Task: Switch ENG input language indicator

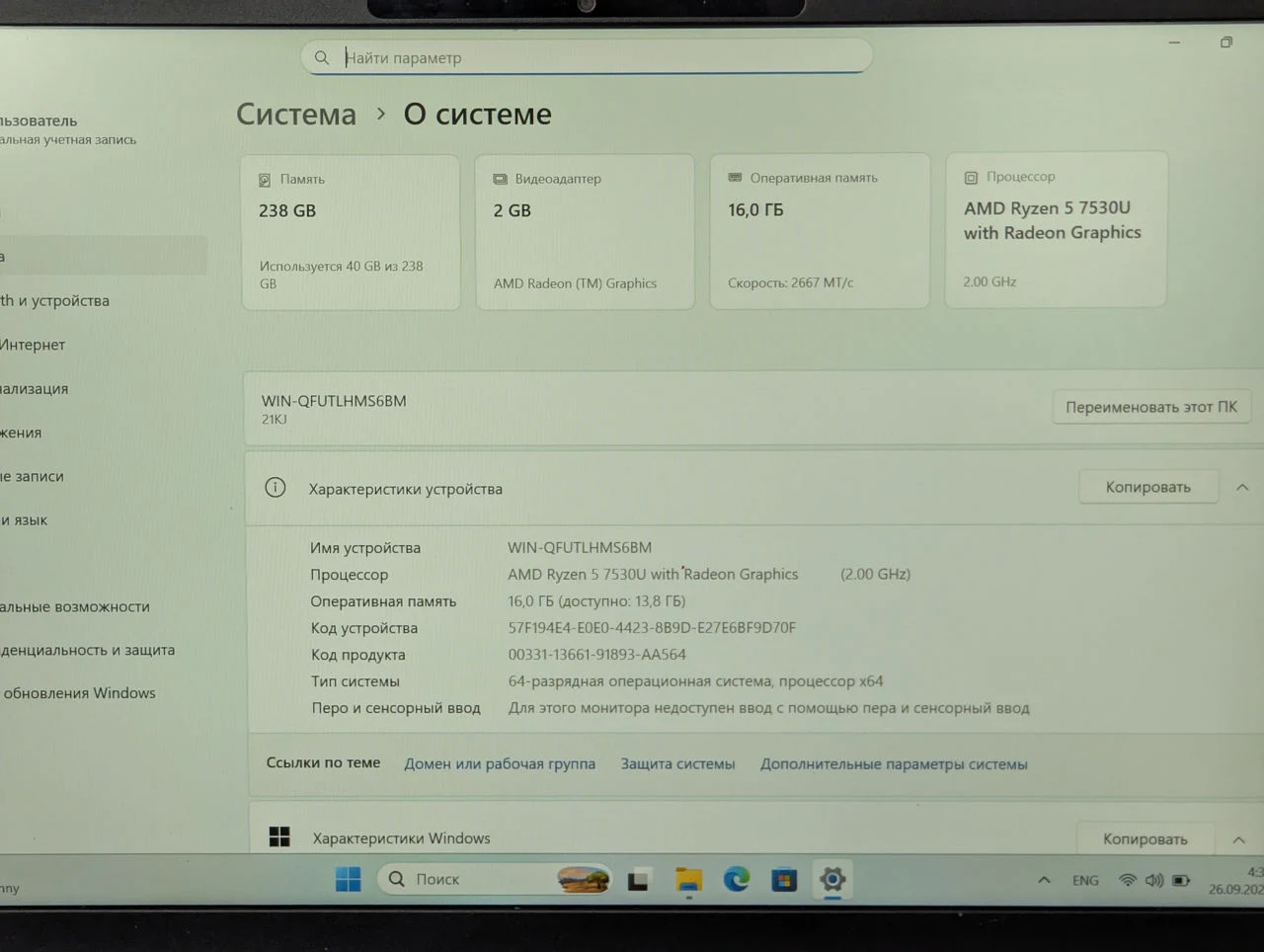Action: coord(1085,880)
